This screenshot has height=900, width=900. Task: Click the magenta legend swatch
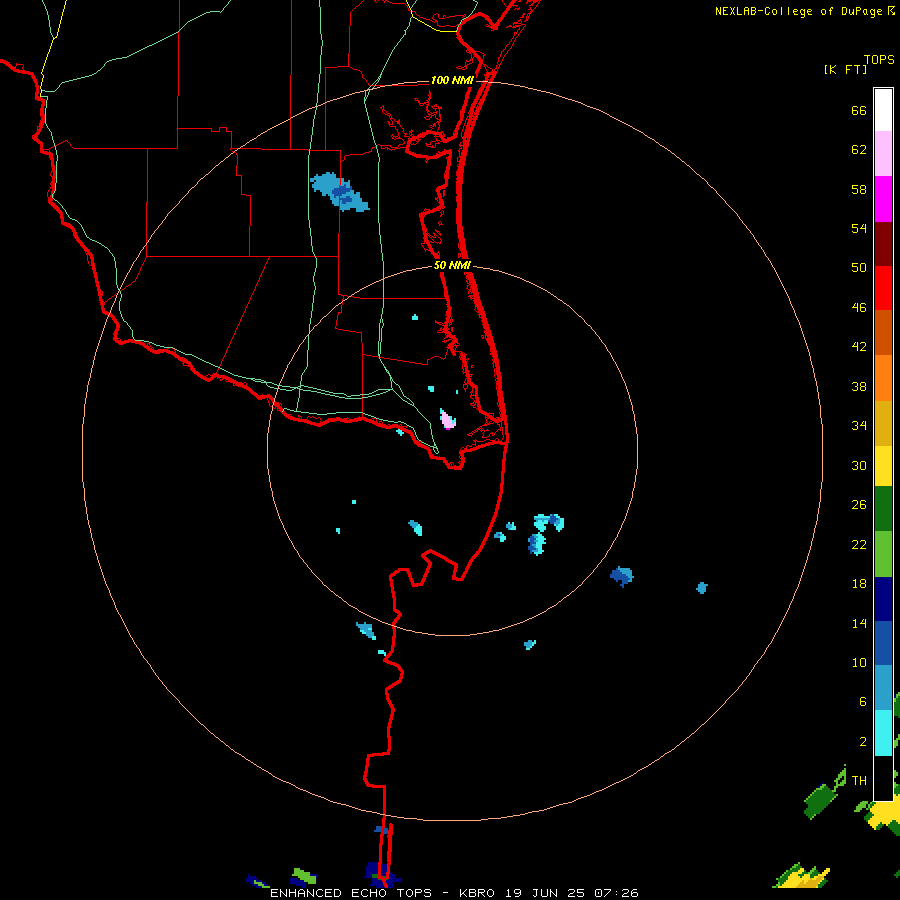coord(883,199)
